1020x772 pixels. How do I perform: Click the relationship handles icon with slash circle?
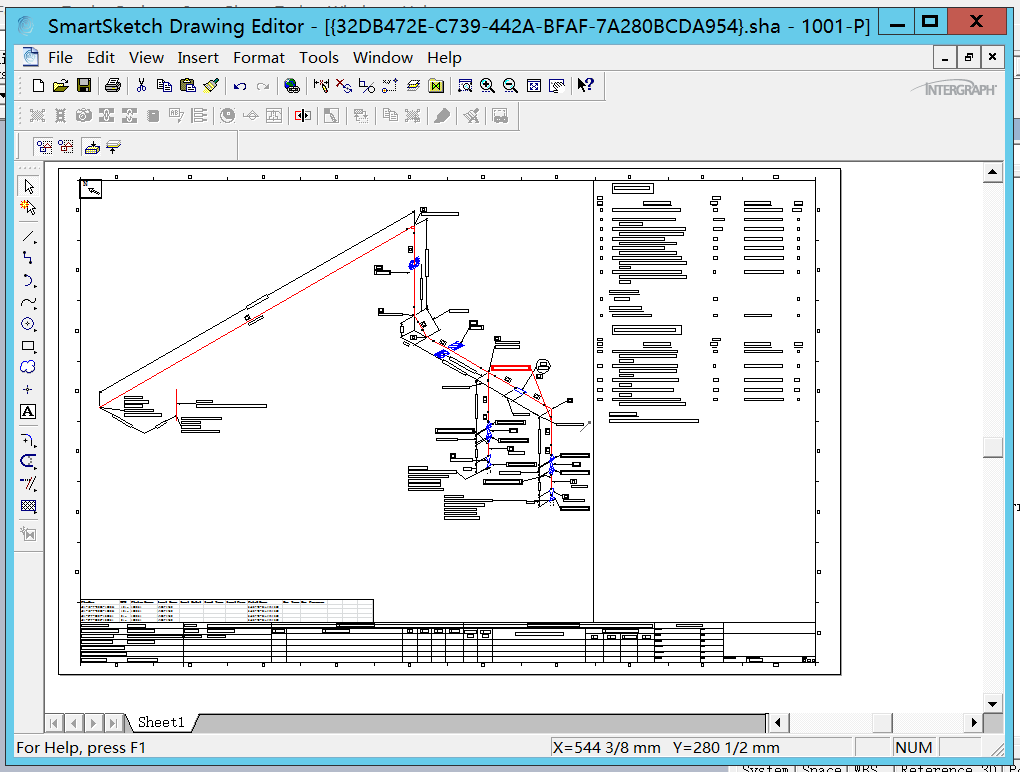point(367,85)
